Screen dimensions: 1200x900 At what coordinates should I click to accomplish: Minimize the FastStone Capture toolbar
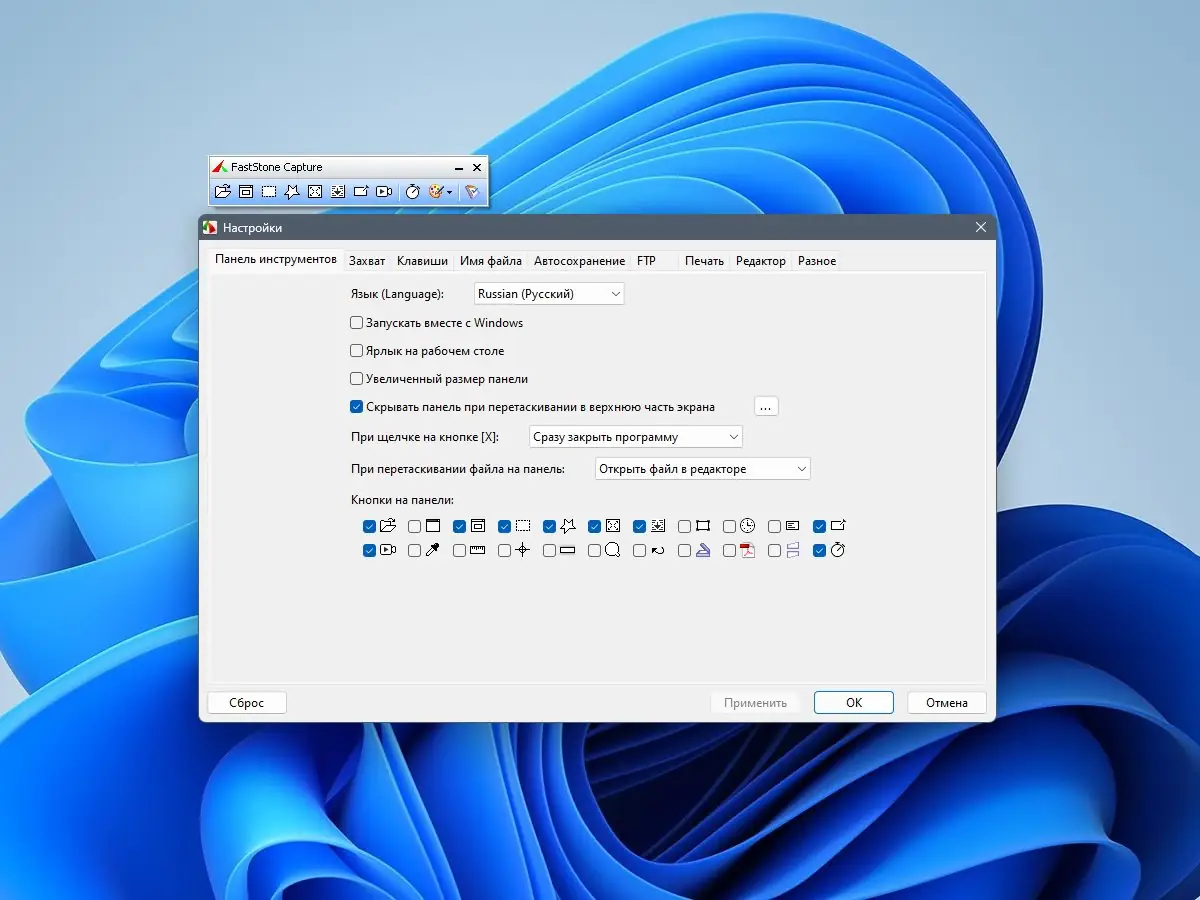point(459,168)
